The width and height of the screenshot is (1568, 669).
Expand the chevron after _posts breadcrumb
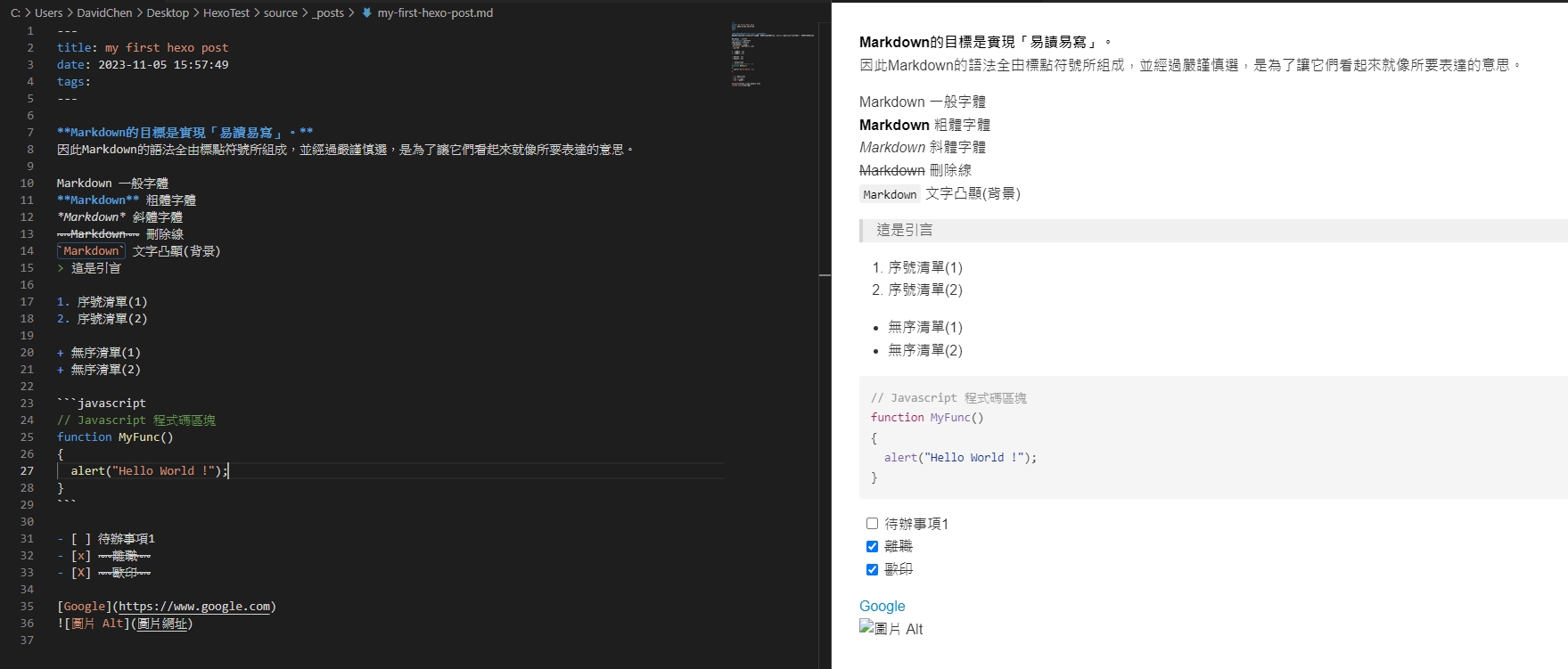[351, 13]
